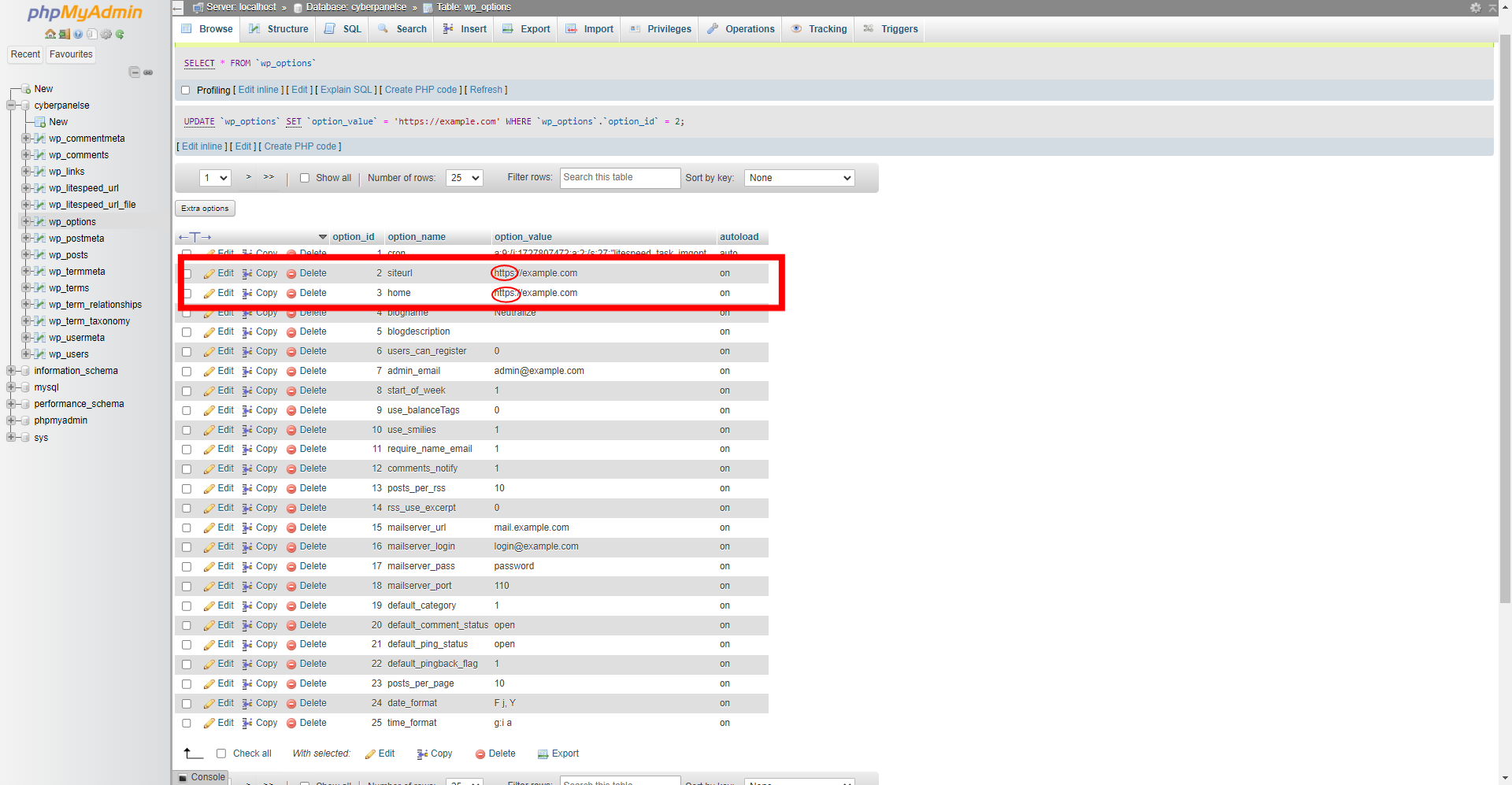Check the Check all checkbox below the table
1512x785 pixels.
pyautogui.click(x=221, y=754)
